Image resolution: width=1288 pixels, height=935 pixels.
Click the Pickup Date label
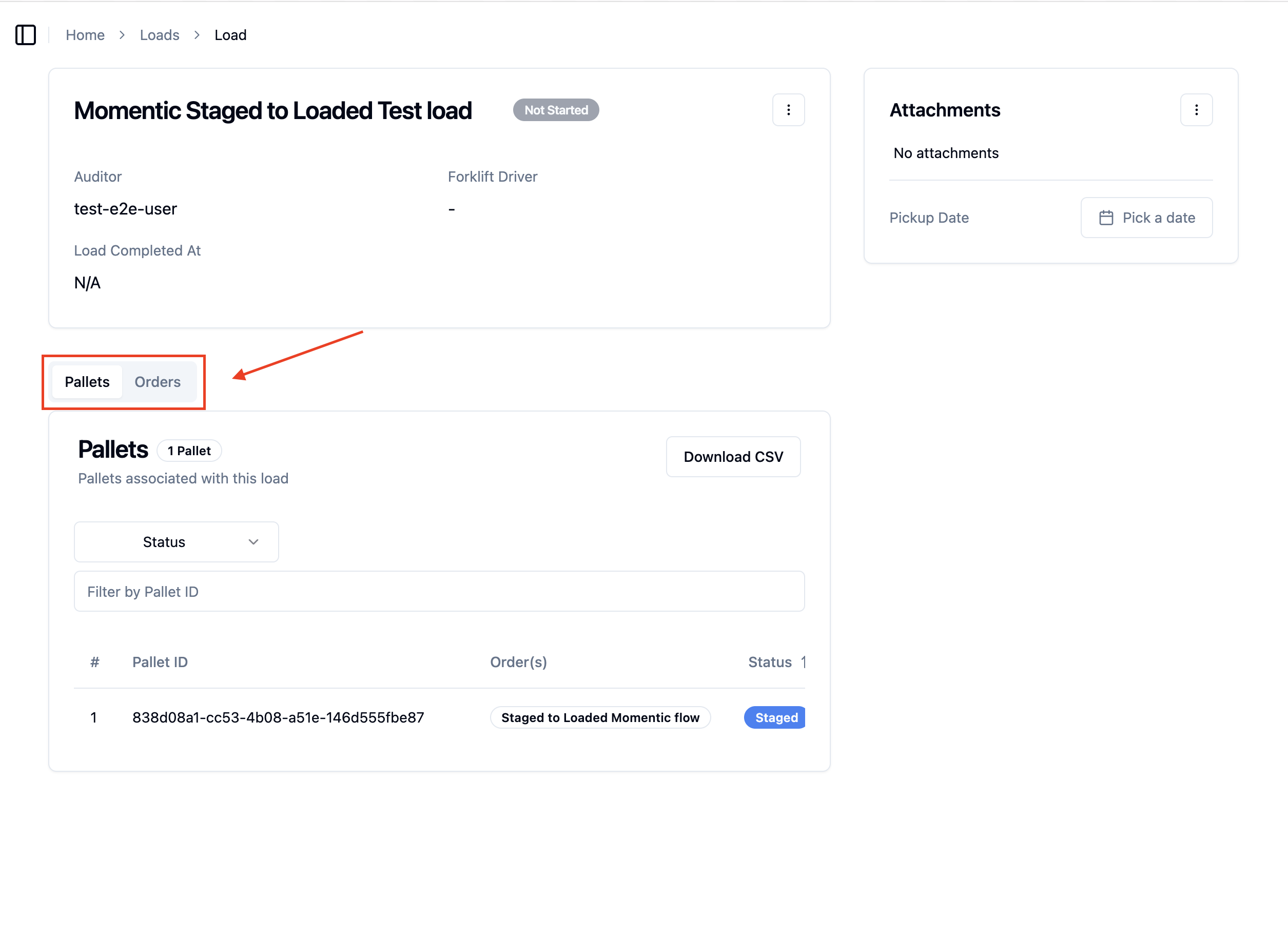[x=928, y=218]
